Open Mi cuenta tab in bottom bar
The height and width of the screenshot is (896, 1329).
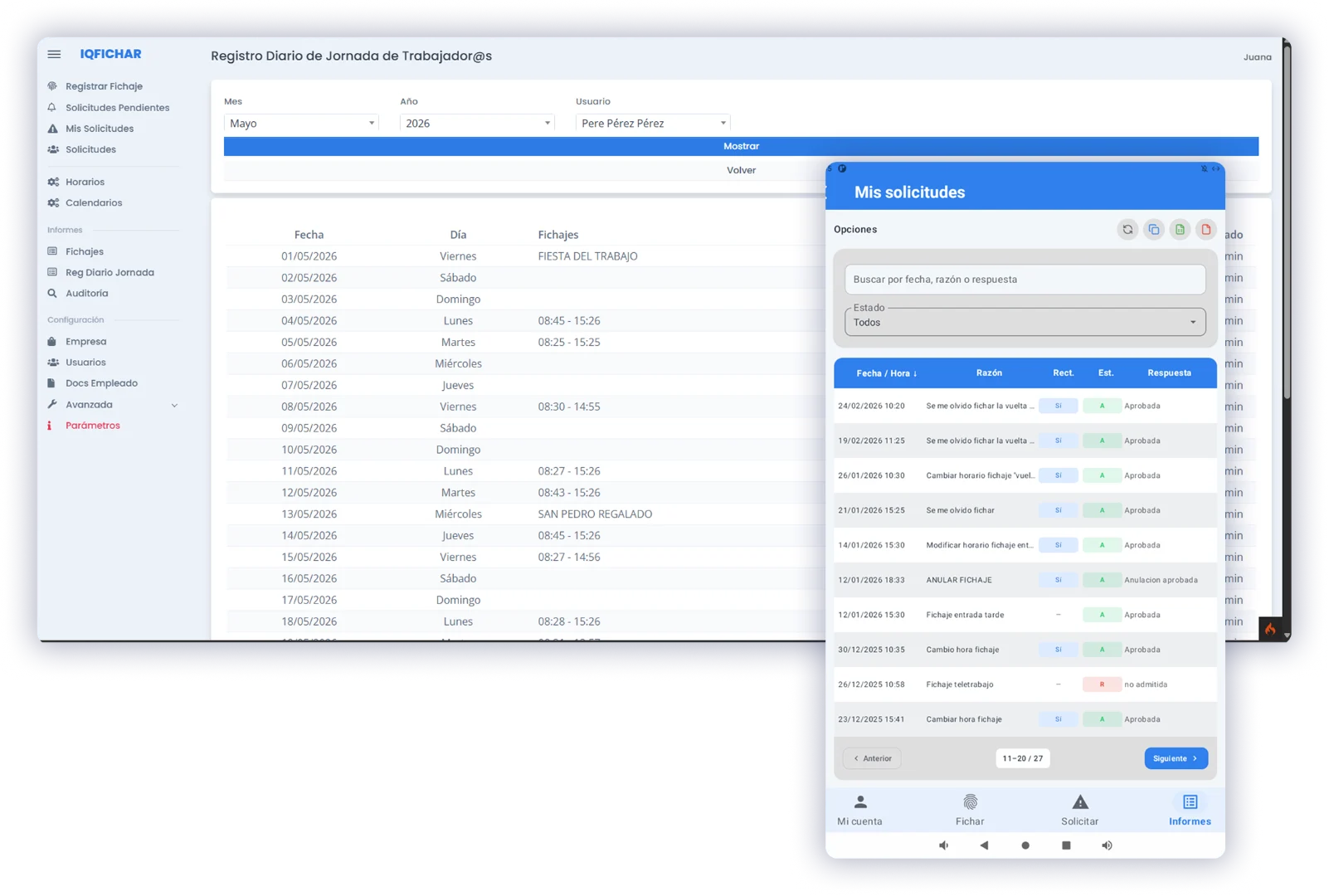click(859, 811)
